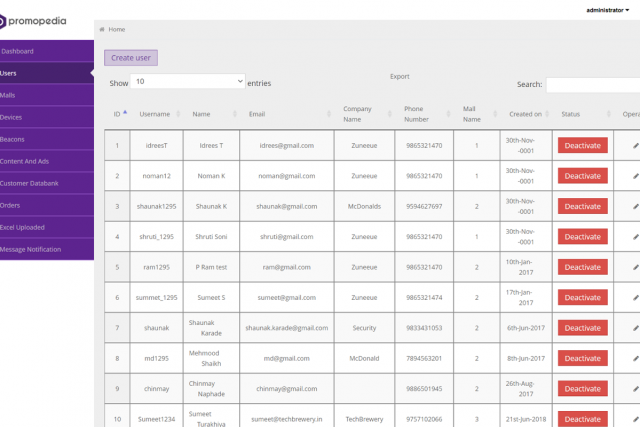640x427 pixels.
Task: Click the Create user button
Action: [131, 58]
